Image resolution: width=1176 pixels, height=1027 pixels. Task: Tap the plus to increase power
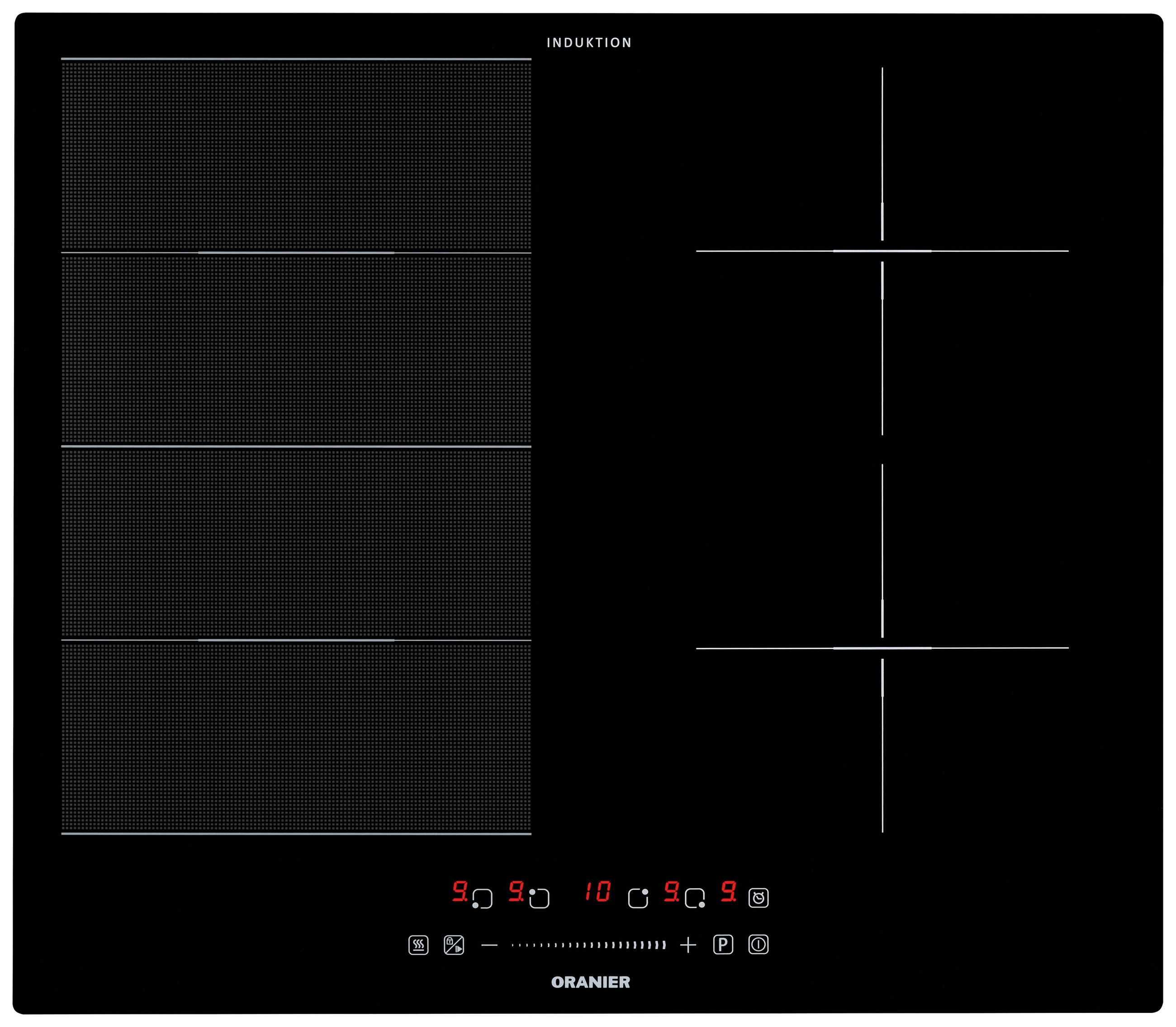pos(688,945)
